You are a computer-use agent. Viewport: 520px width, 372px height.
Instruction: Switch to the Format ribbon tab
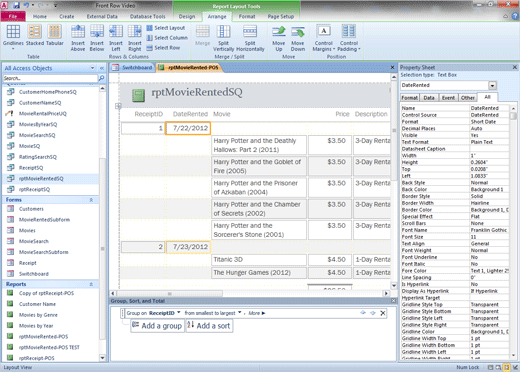click(247, 16)
